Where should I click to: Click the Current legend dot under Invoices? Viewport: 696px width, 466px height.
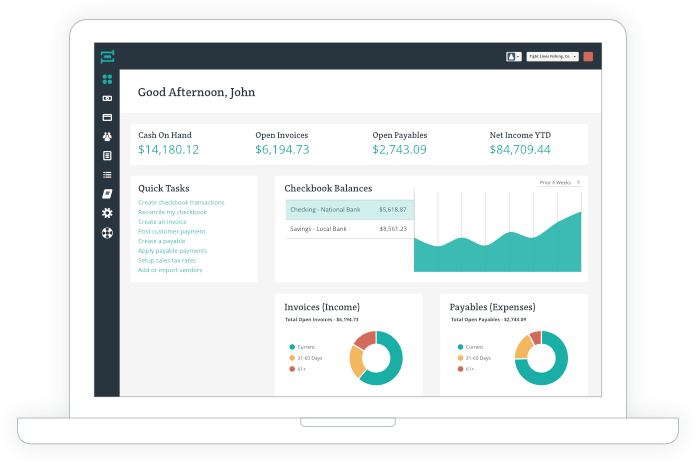292,347
